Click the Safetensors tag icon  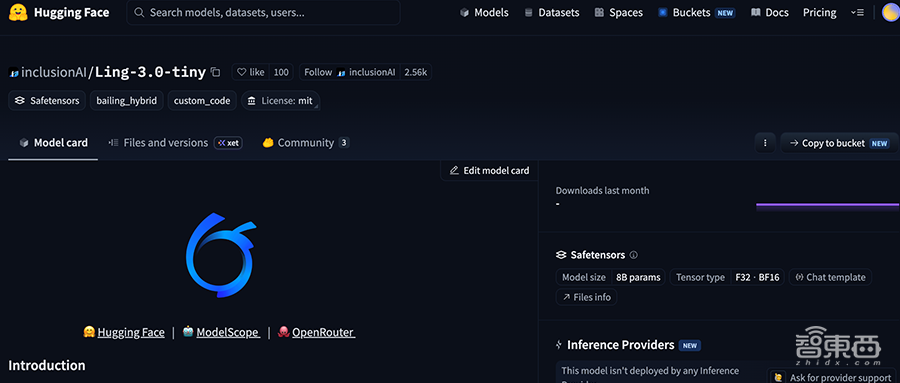20,100
